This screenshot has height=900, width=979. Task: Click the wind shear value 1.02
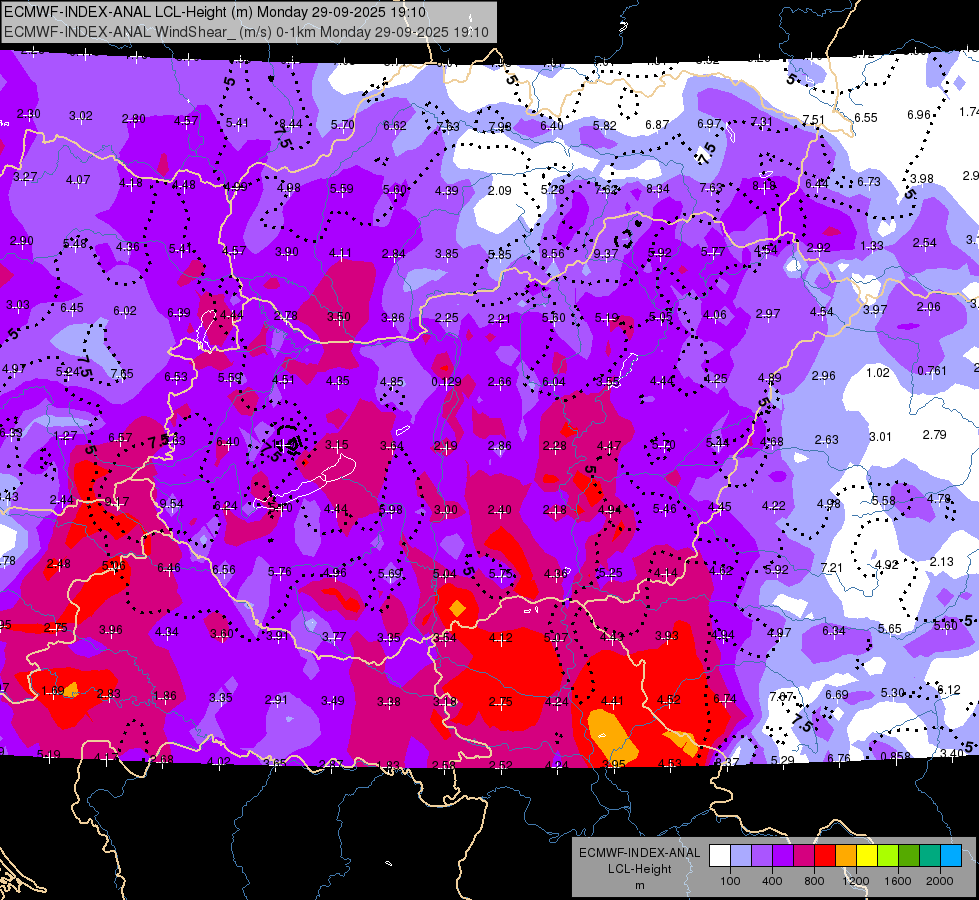click(x=877, y=373)
